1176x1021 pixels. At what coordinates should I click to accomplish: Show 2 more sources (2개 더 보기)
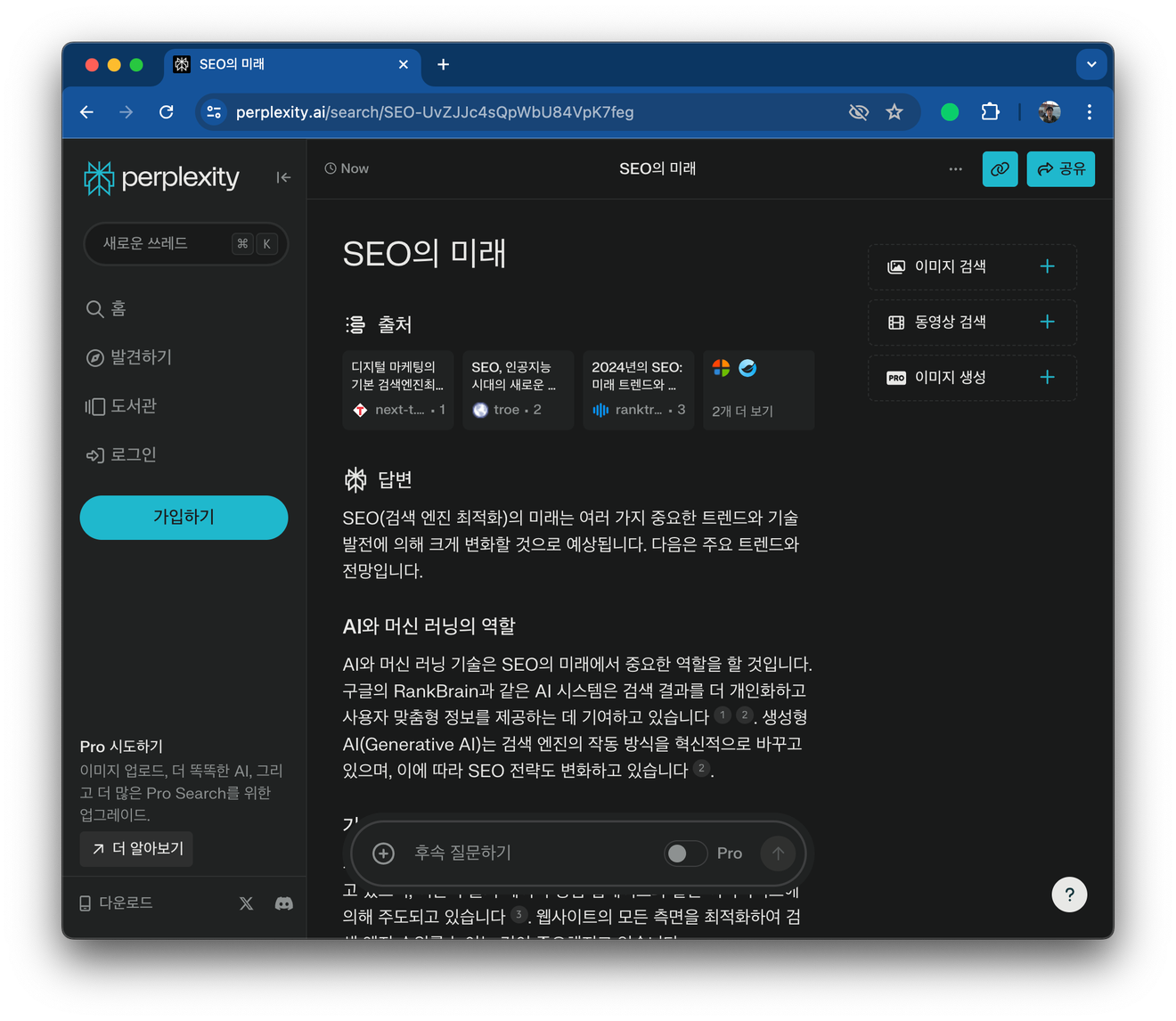point(759,390)
